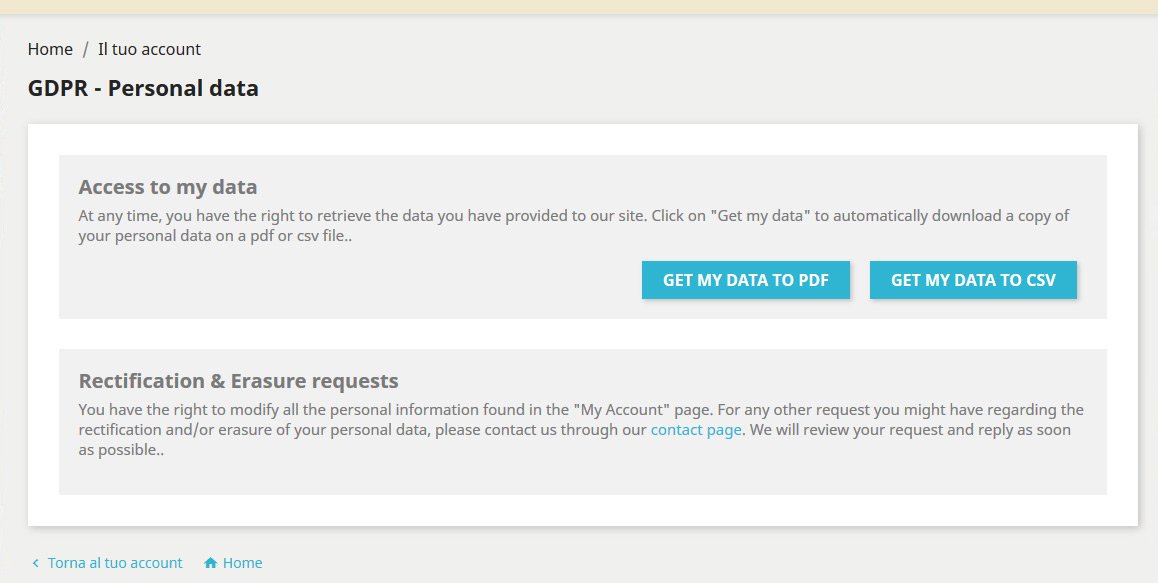Download personal data with GET MY DATA TO PDF
Viewport: 1158px width, 583px height.
tap(745, 280)
